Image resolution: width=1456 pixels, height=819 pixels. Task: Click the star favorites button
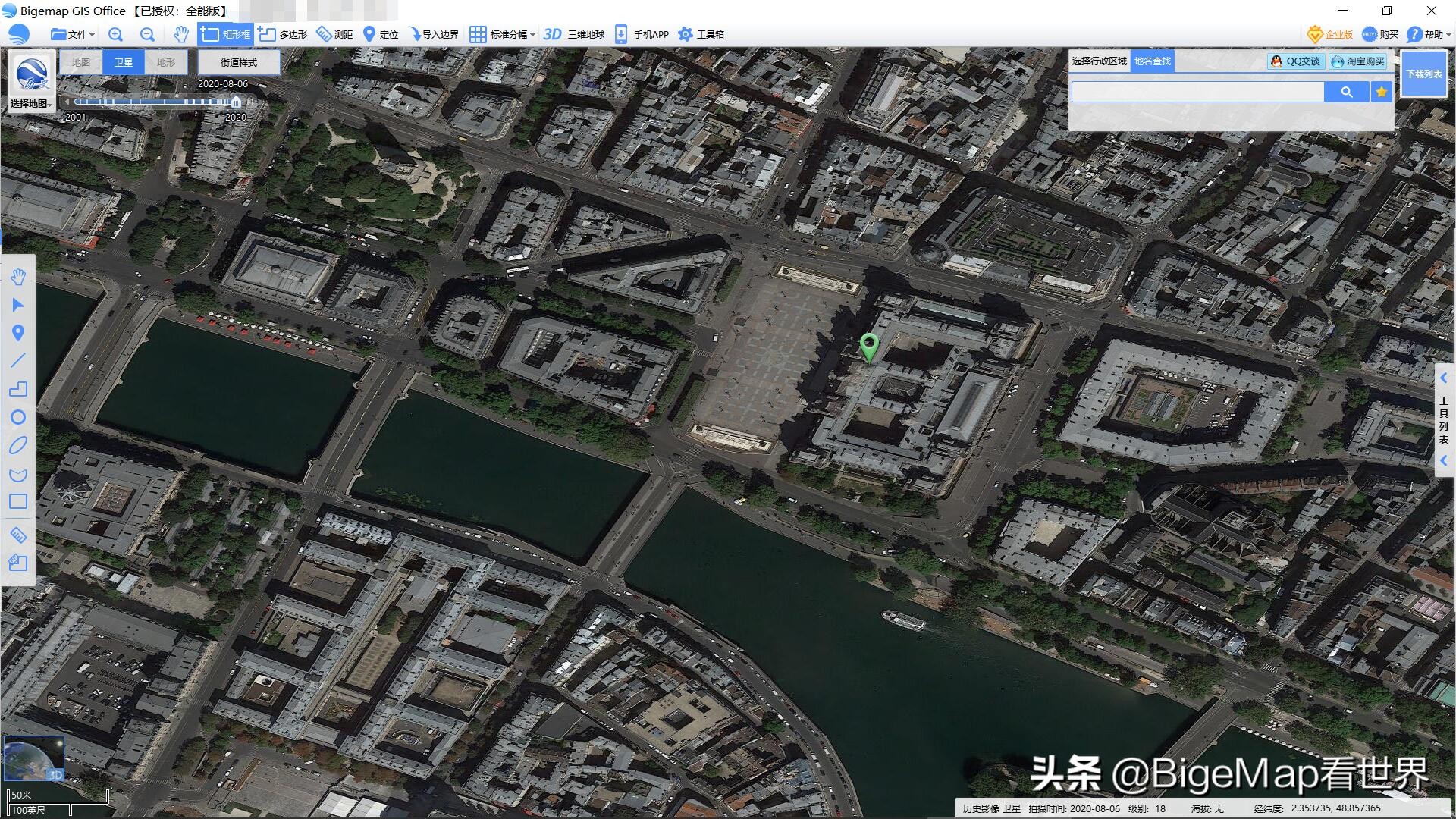click(1382, 92)
